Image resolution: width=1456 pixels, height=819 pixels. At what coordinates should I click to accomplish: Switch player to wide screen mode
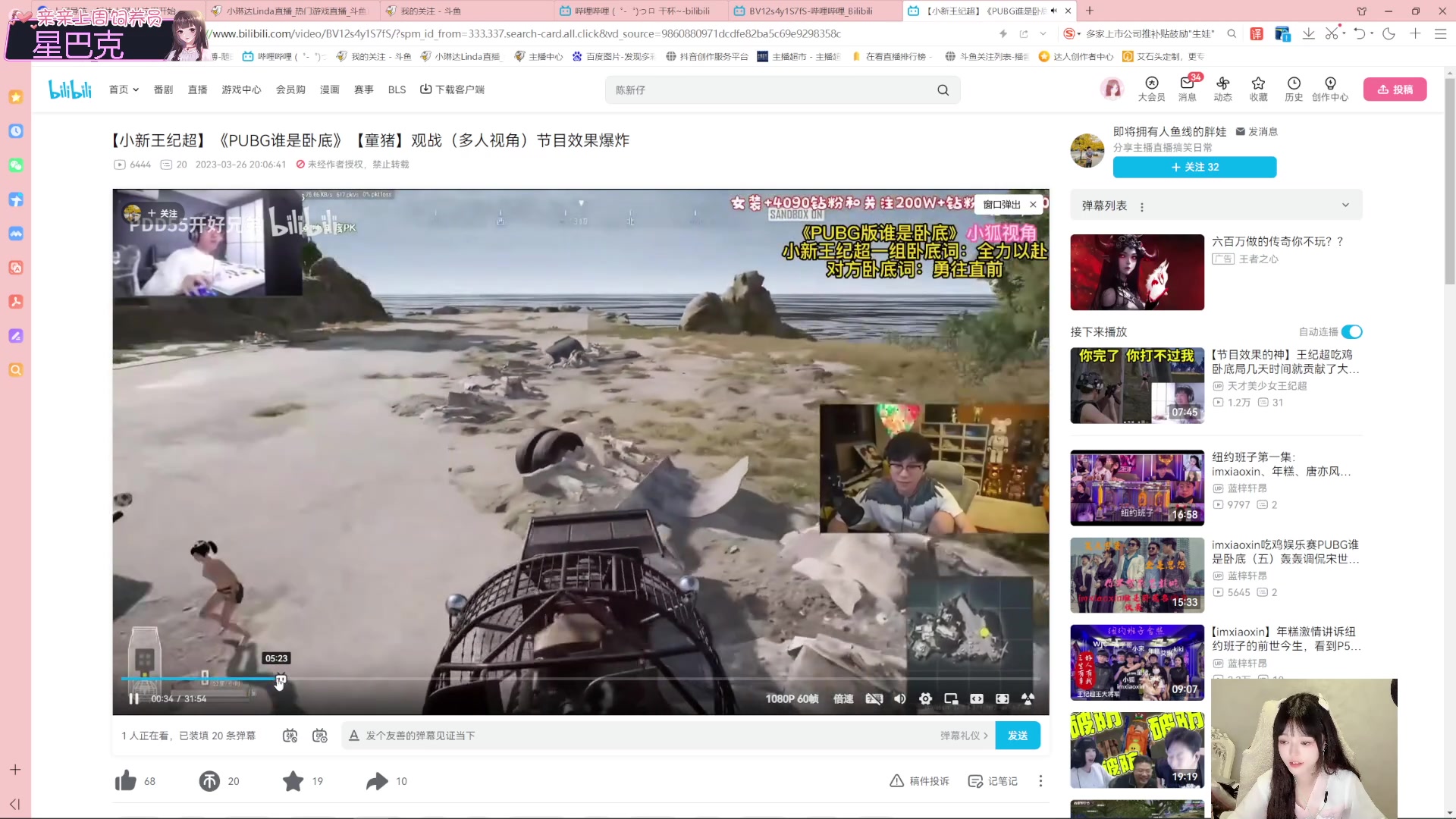pyautogui.click(x=977, y=698)
